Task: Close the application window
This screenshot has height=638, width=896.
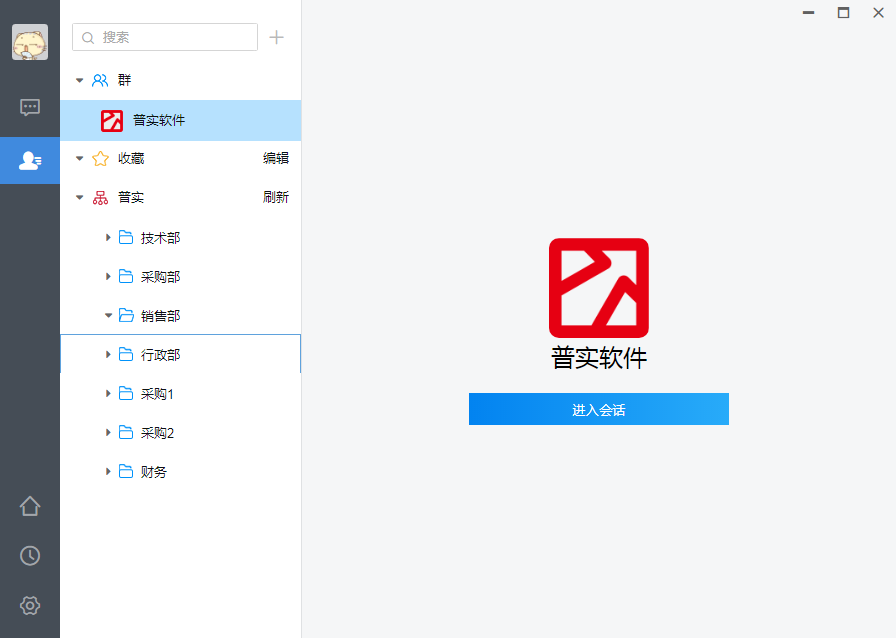Action: [878, 13]
